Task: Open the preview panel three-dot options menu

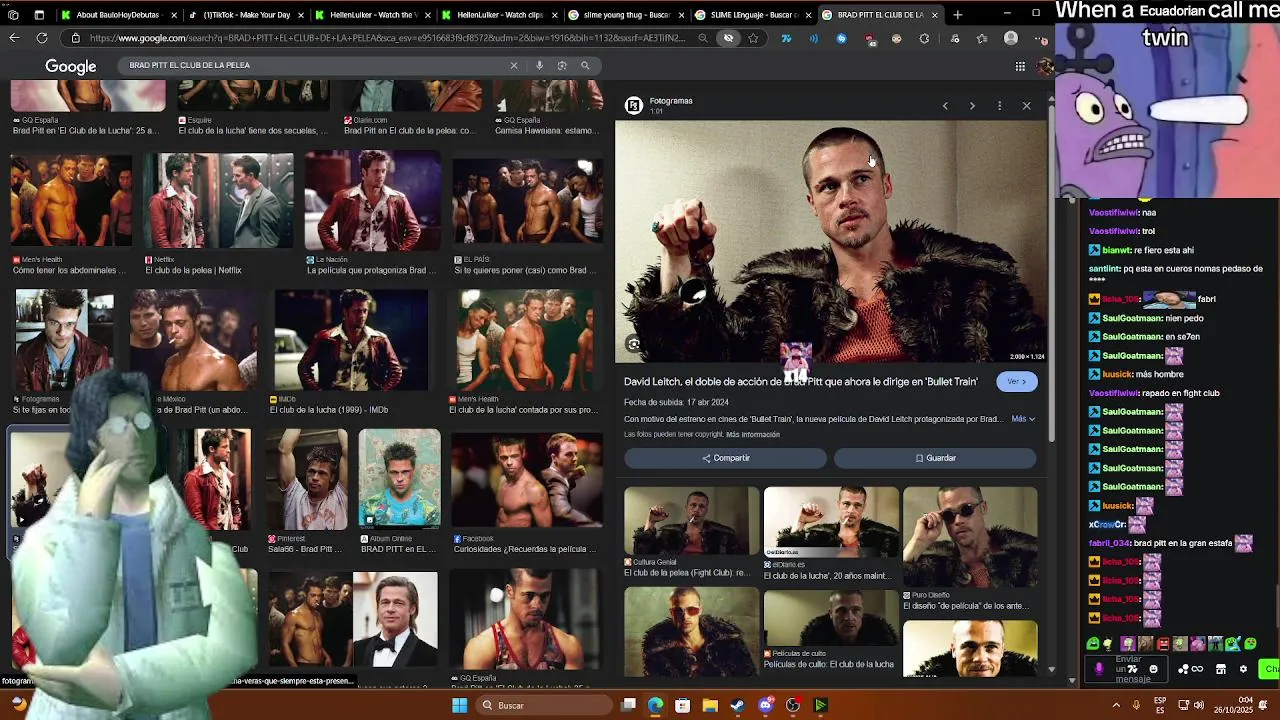Action: tap(999, 106)
